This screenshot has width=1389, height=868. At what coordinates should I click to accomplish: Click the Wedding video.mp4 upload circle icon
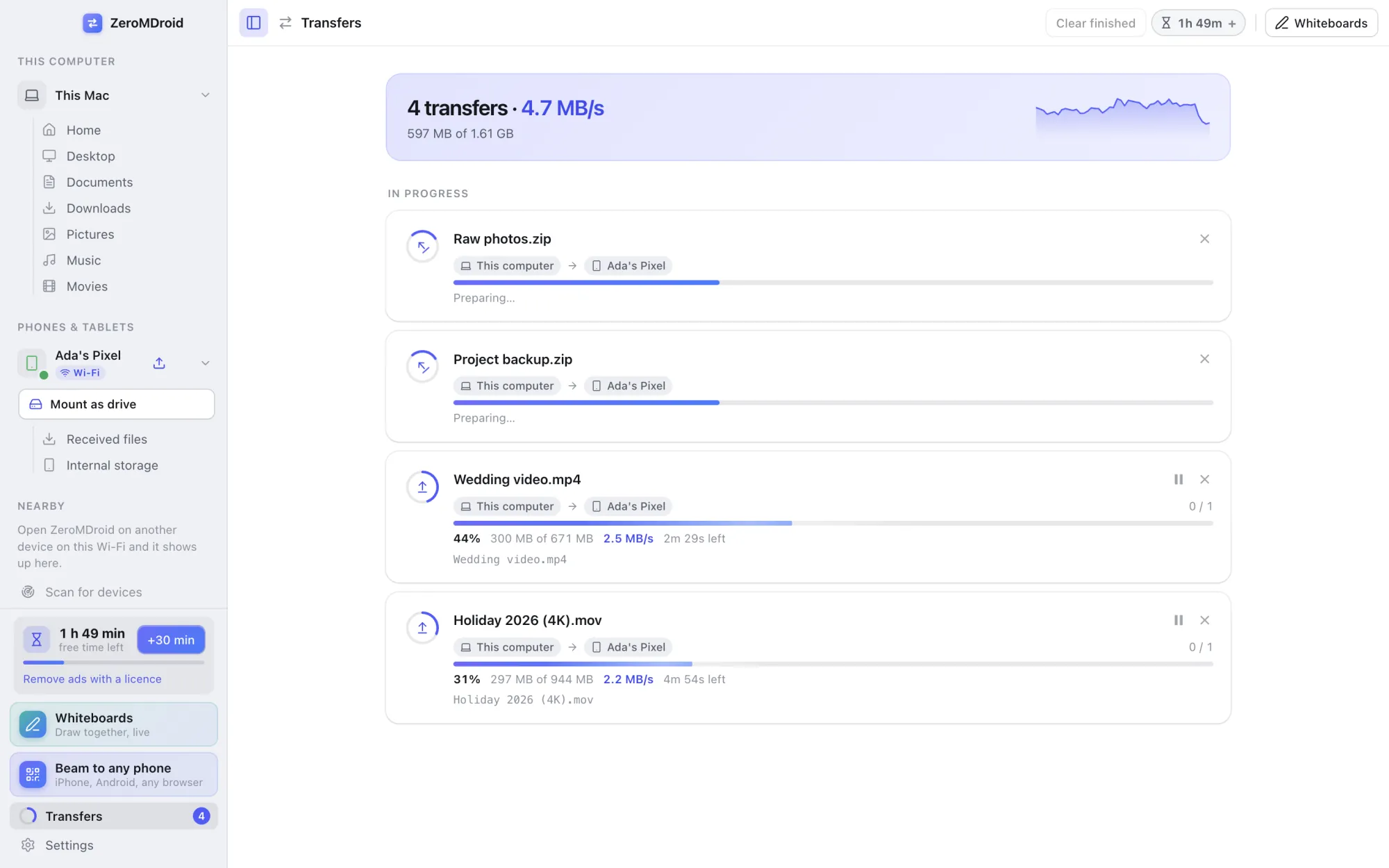click(422, 487)
